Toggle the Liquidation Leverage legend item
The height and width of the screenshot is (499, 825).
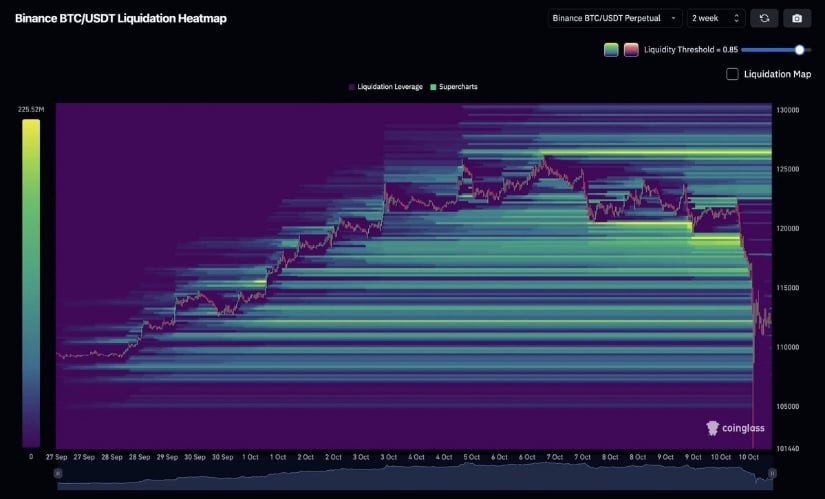386,87
